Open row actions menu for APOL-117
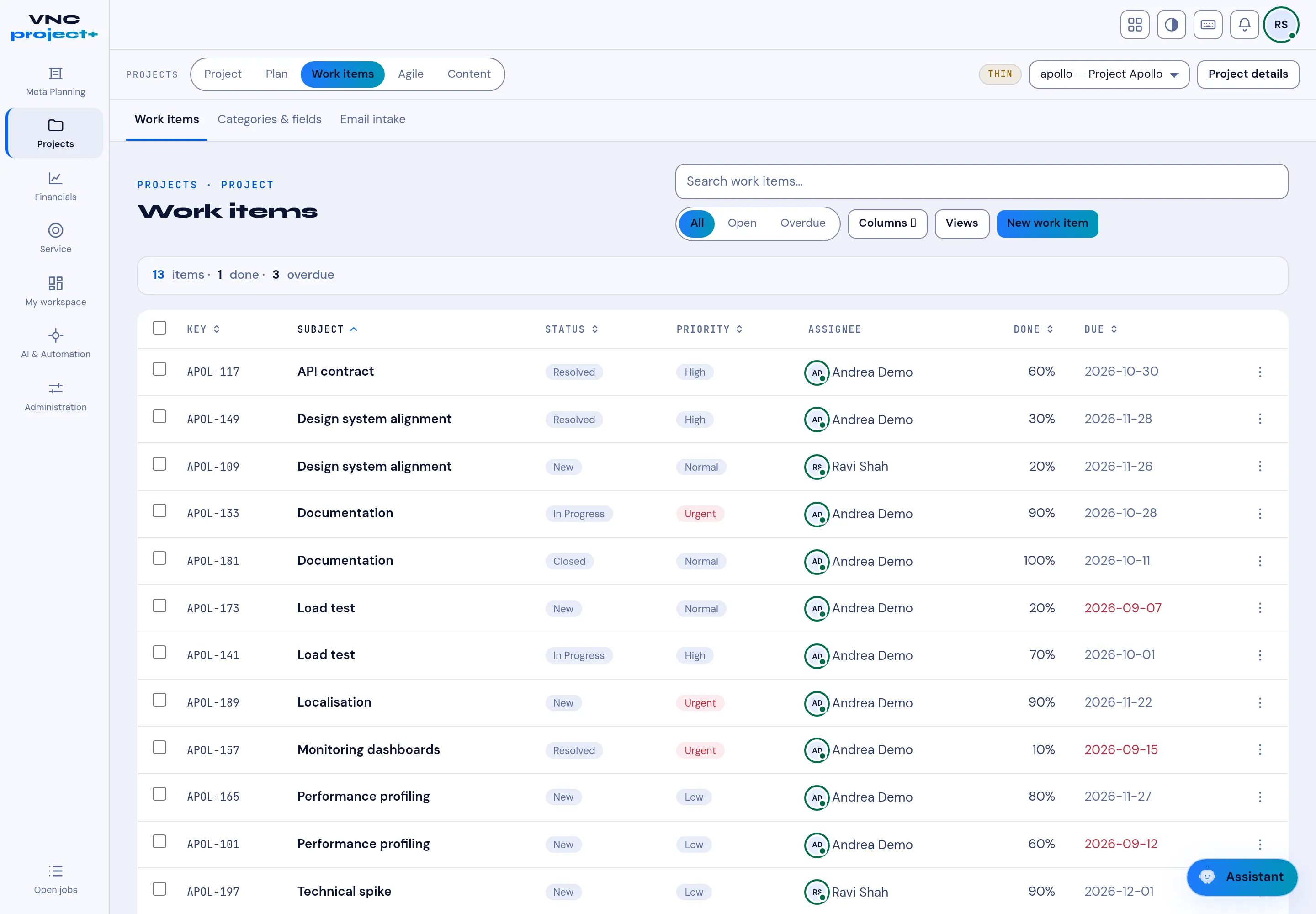The width and height of the screenshot is (1316, 914). (1259, 372)
